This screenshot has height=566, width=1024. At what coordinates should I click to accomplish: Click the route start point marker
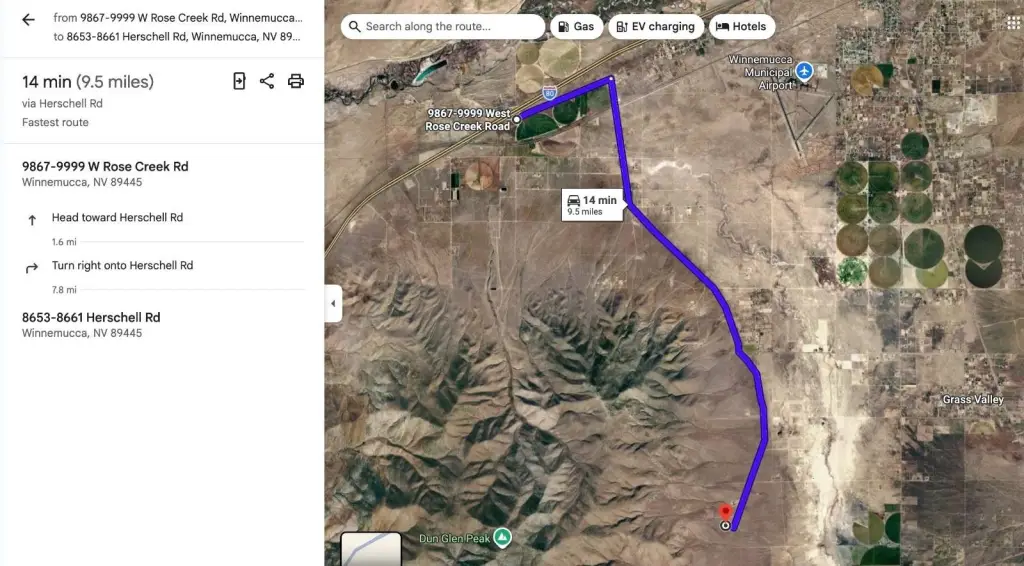pos(517,119)
